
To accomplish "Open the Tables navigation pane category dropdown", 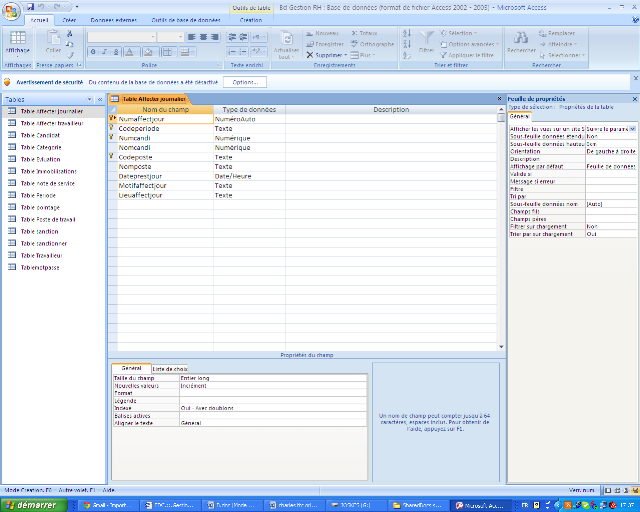I will [89, 100].
